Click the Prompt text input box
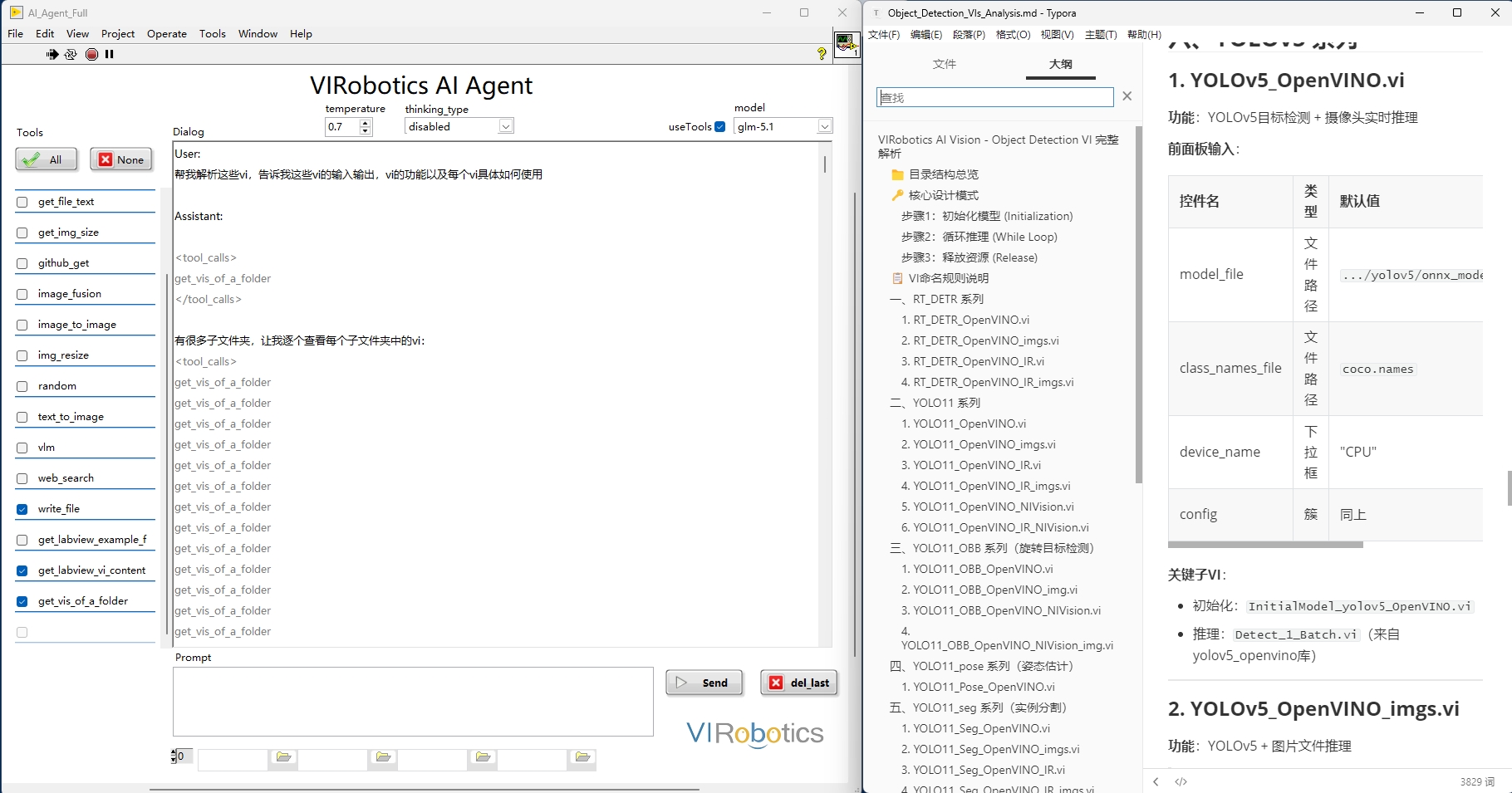 pos(413,701)
